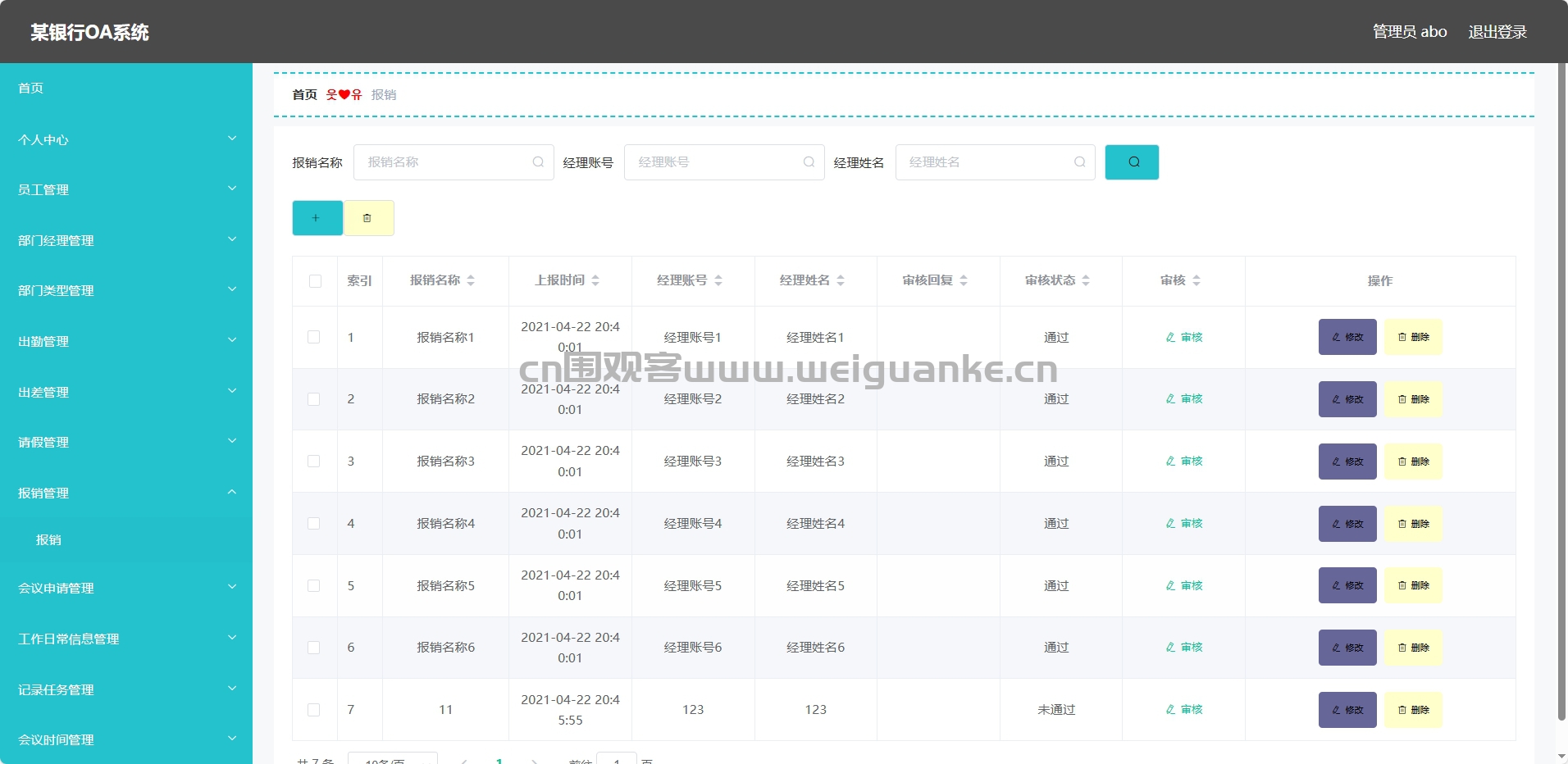
Task: Click 未通过 status cell in row 7
Action: (x=1056, y=710)
